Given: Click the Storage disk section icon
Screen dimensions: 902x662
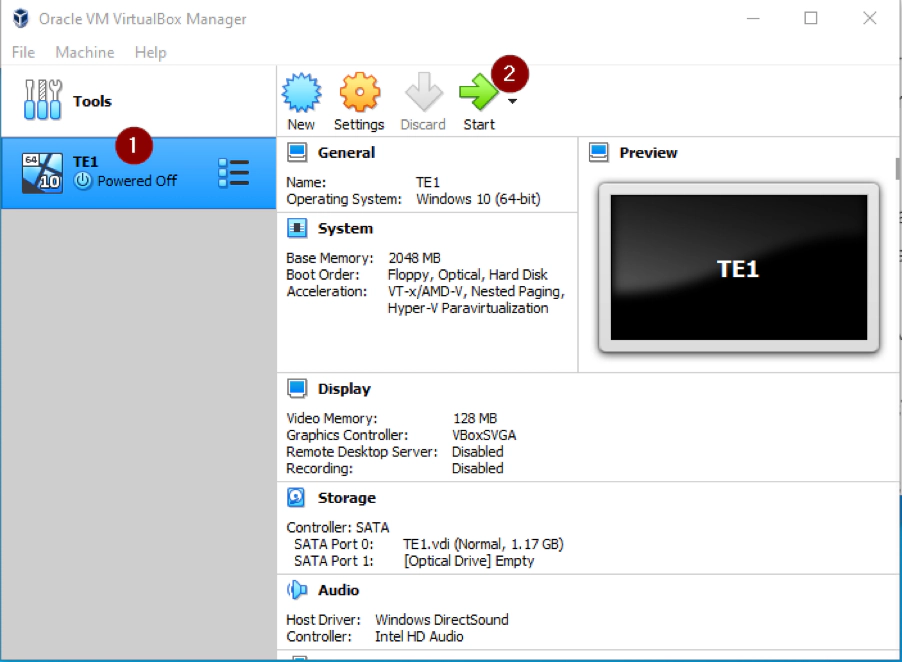Looking at the screenshot, I should 297,497.
